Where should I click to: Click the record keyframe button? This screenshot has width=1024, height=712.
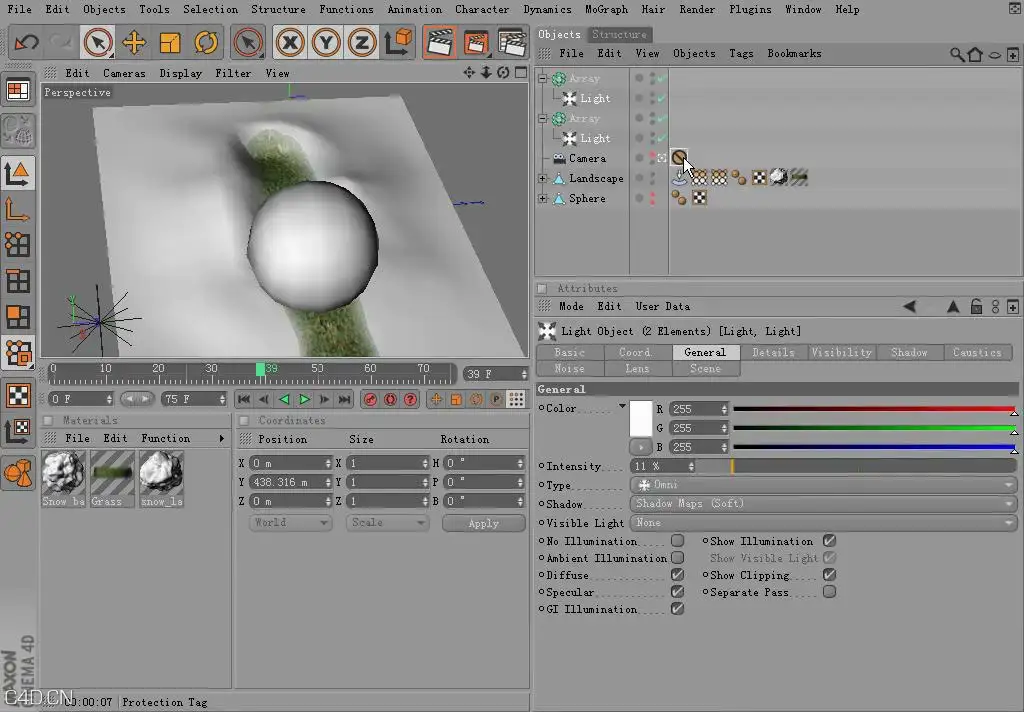(x=370, y=399)
